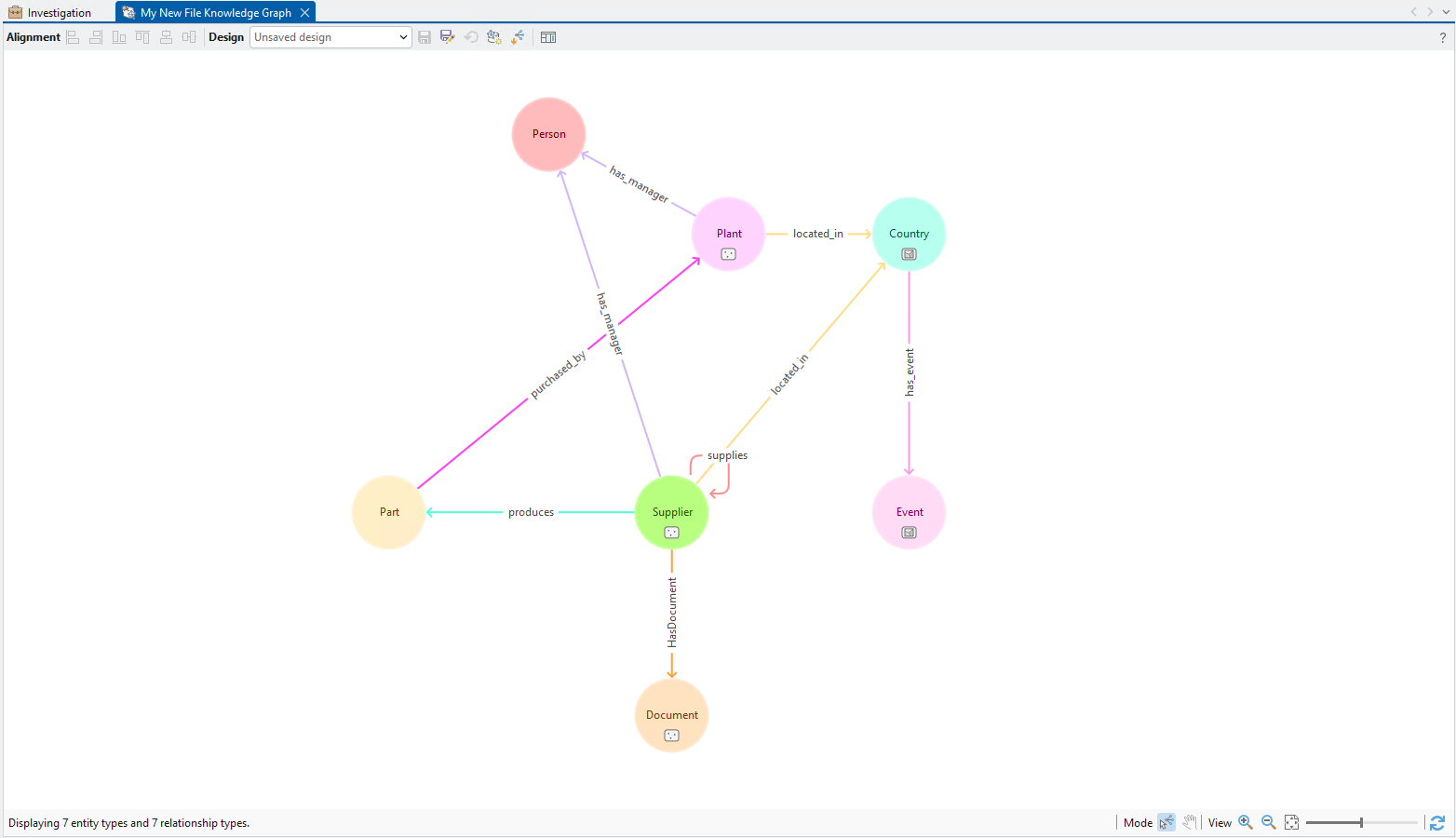Enable pan mode hand icon
The height and width of the screenshot is (838, 1456).
[1190, 822]
